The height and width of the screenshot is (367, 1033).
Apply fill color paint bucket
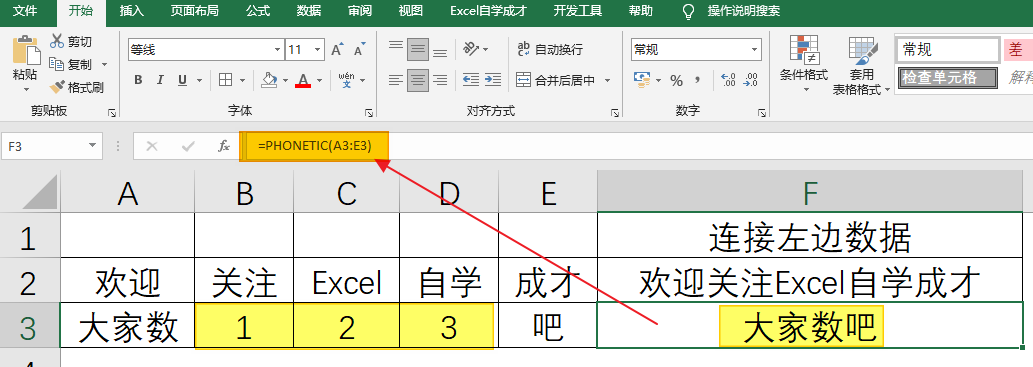tap(269, 80)
